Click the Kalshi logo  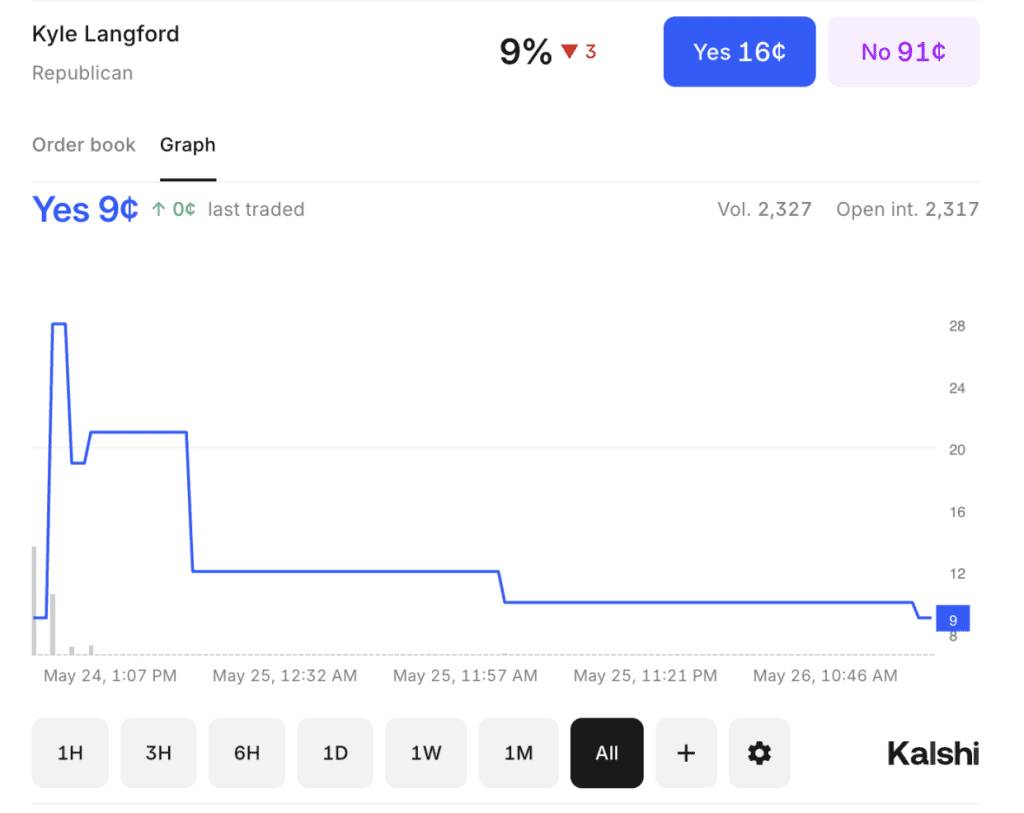(933, 753)
